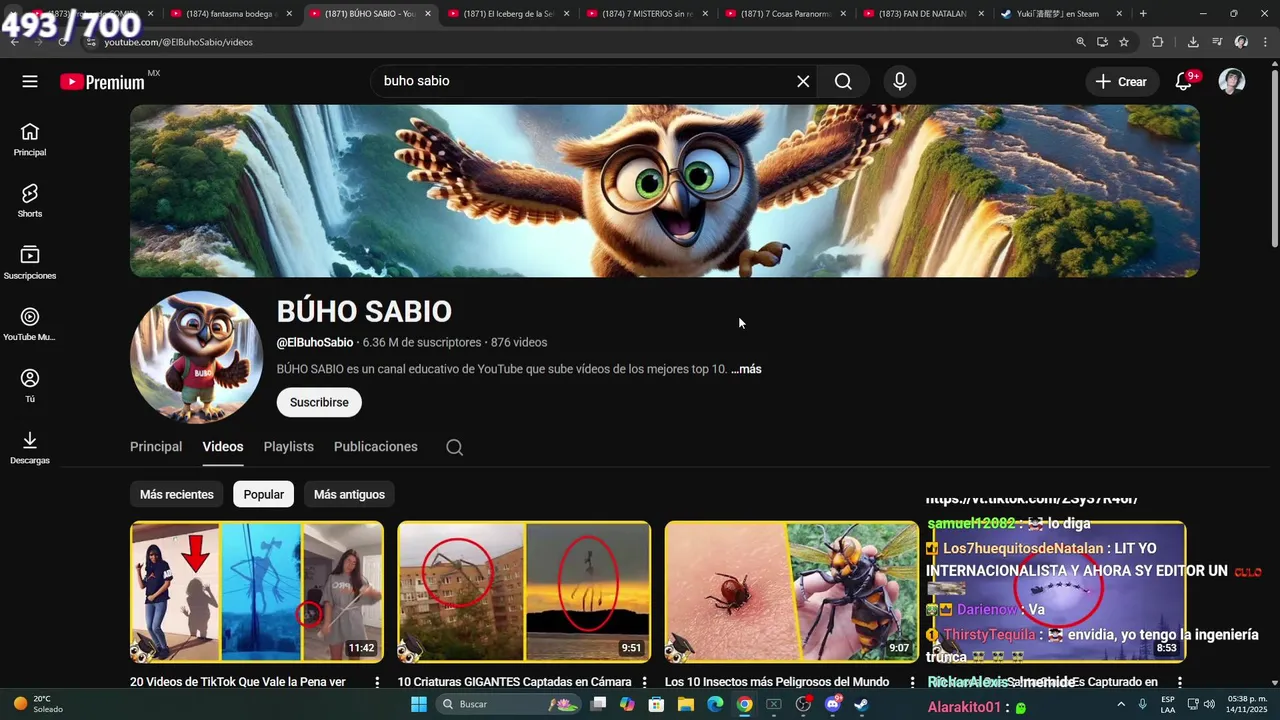Image resolution: width=1280 pixels, height=720 pixels.
Task: Open options menu for 10 Criaturas GIGANTES
Action: tap(644, 682)
